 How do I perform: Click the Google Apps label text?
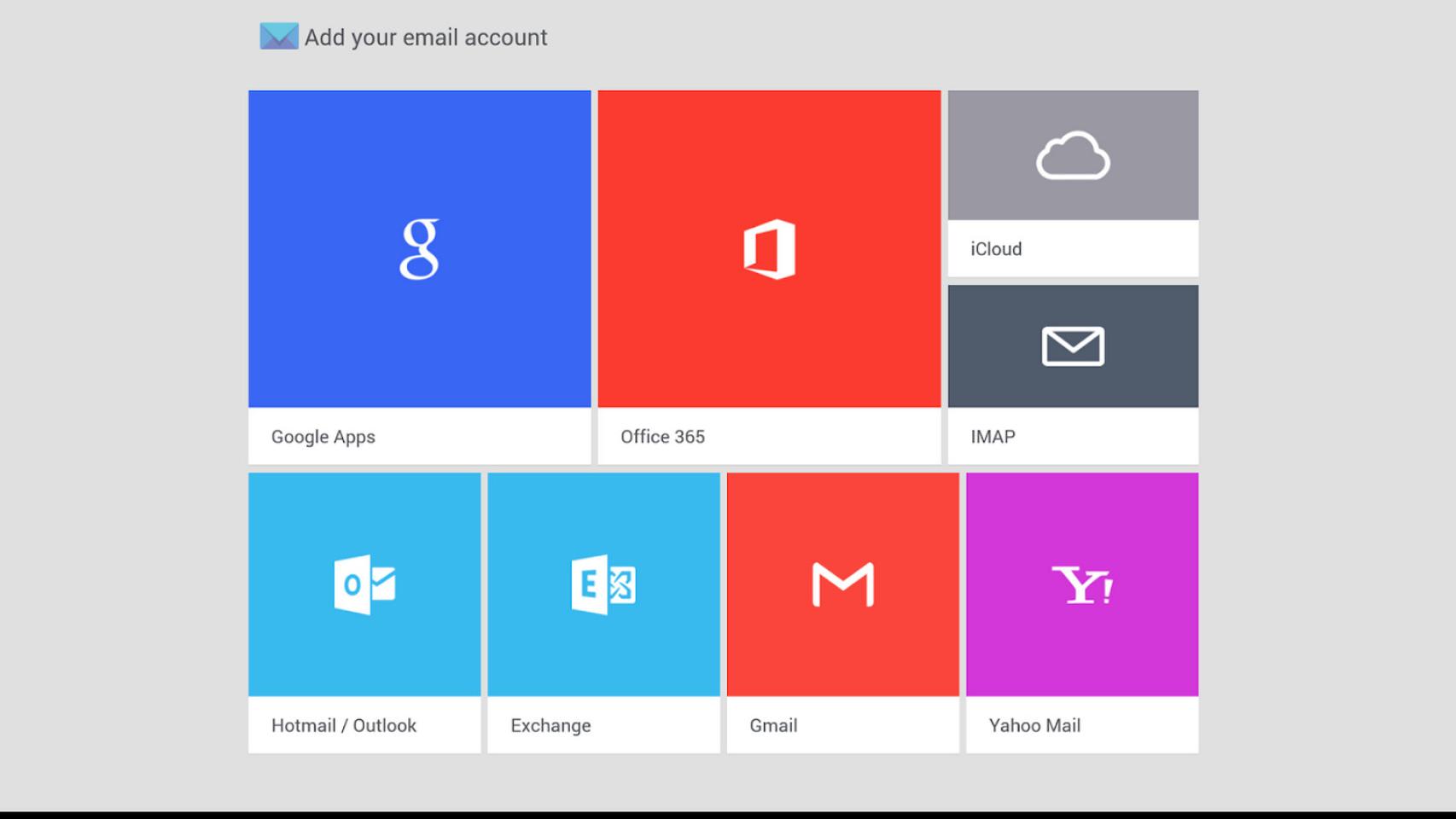coord(323,437)
